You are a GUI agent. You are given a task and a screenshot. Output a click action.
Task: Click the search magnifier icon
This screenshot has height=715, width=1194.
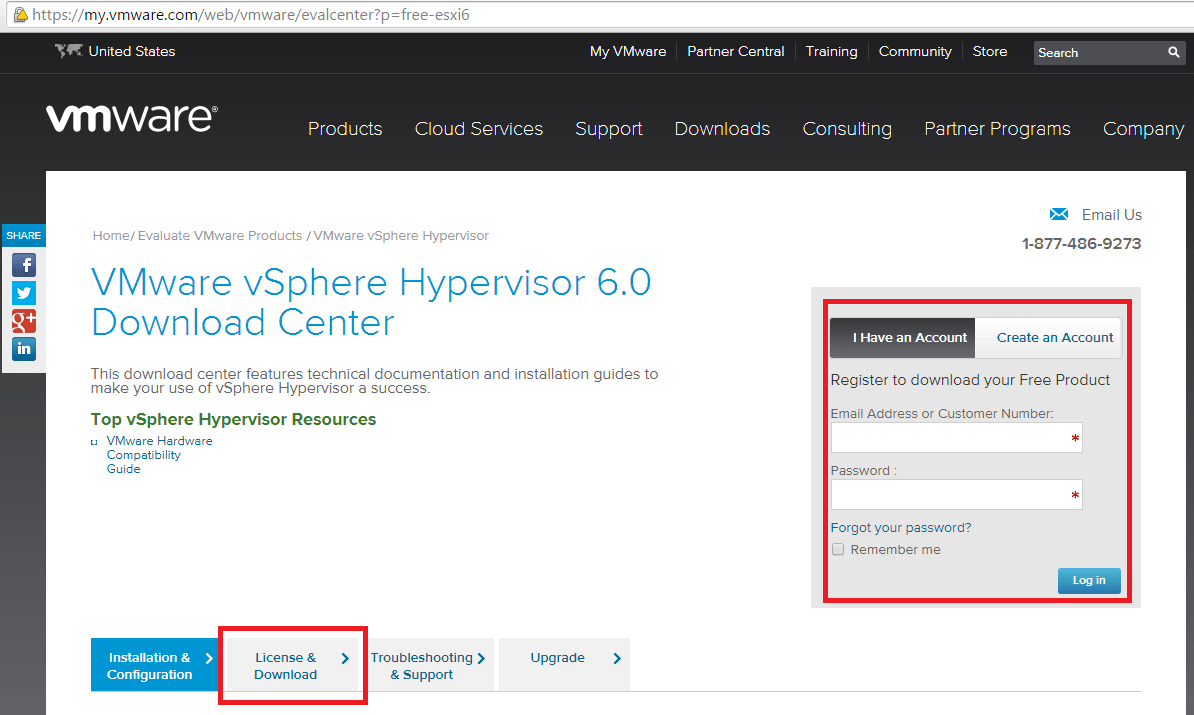point(1173,52)
